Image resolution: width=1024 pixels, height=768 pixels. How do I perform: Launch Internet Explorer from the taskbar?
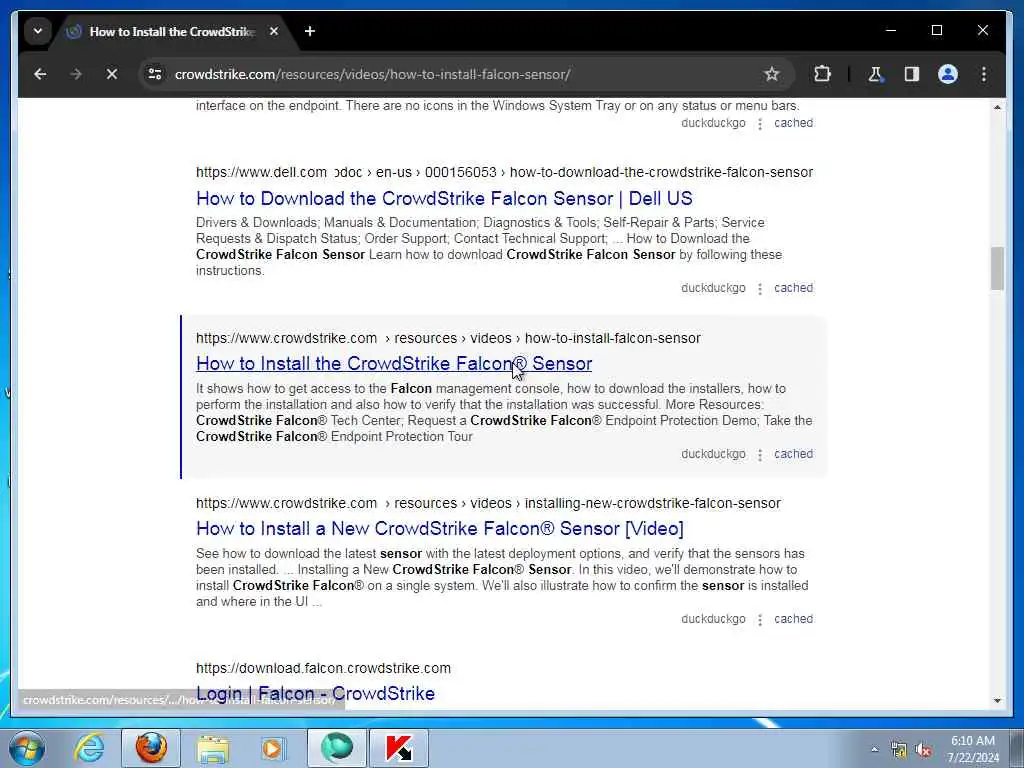pos(89,748)
